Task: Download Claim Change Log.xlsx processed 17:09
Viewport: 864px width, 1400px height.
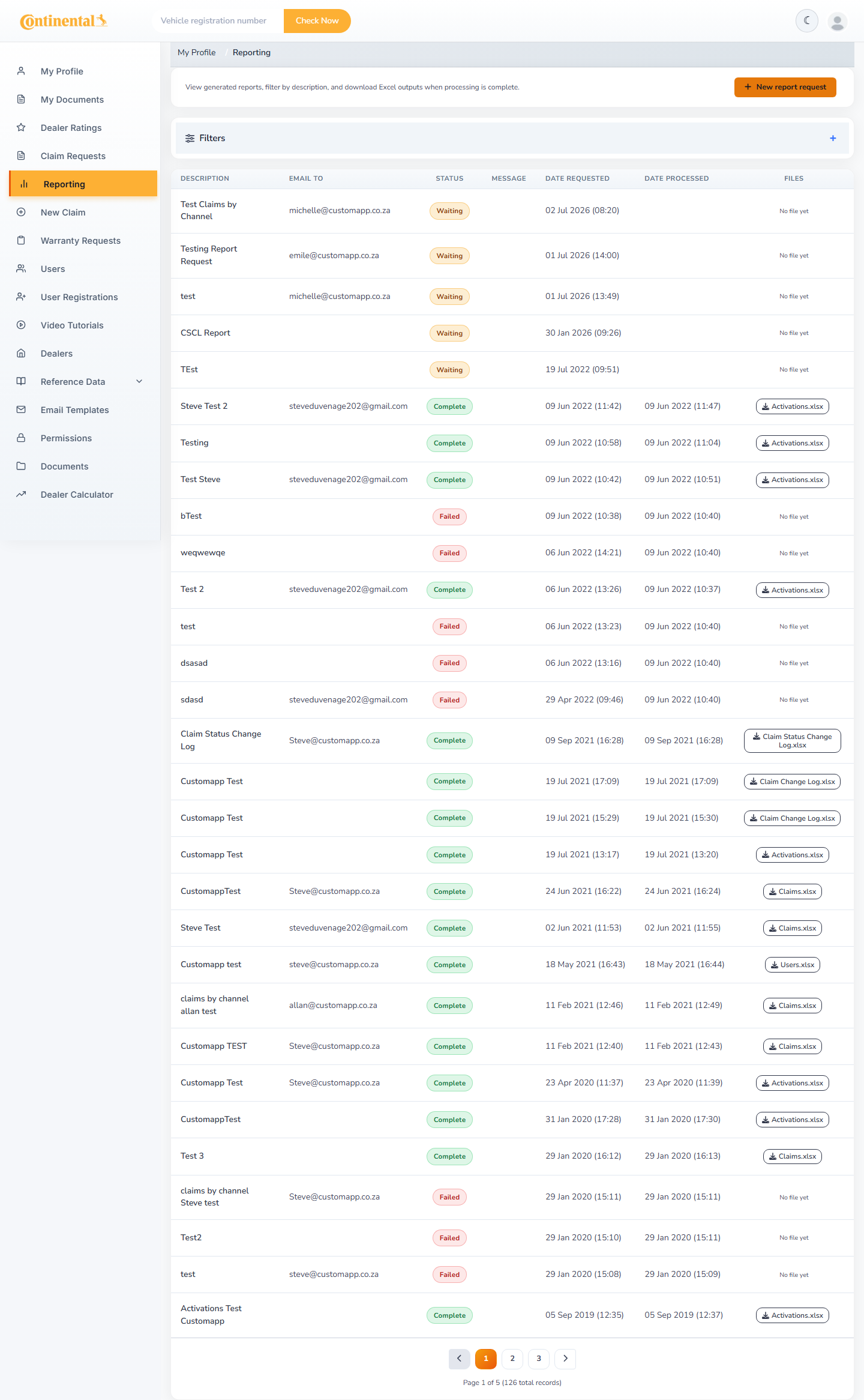Action: [x=792, y=782]
